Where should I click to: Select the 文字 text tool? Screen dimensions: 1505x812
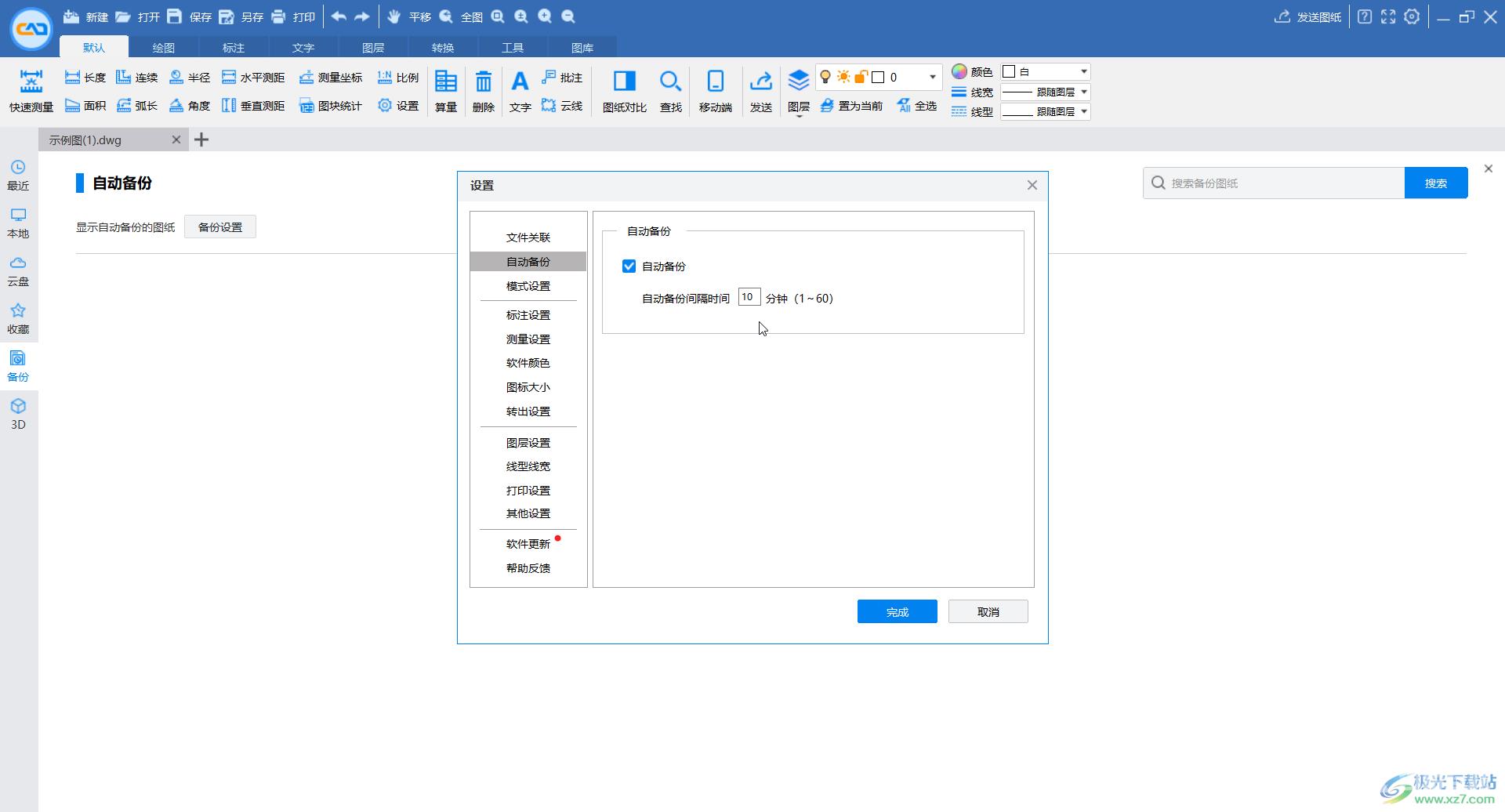[x=520, y=91]
